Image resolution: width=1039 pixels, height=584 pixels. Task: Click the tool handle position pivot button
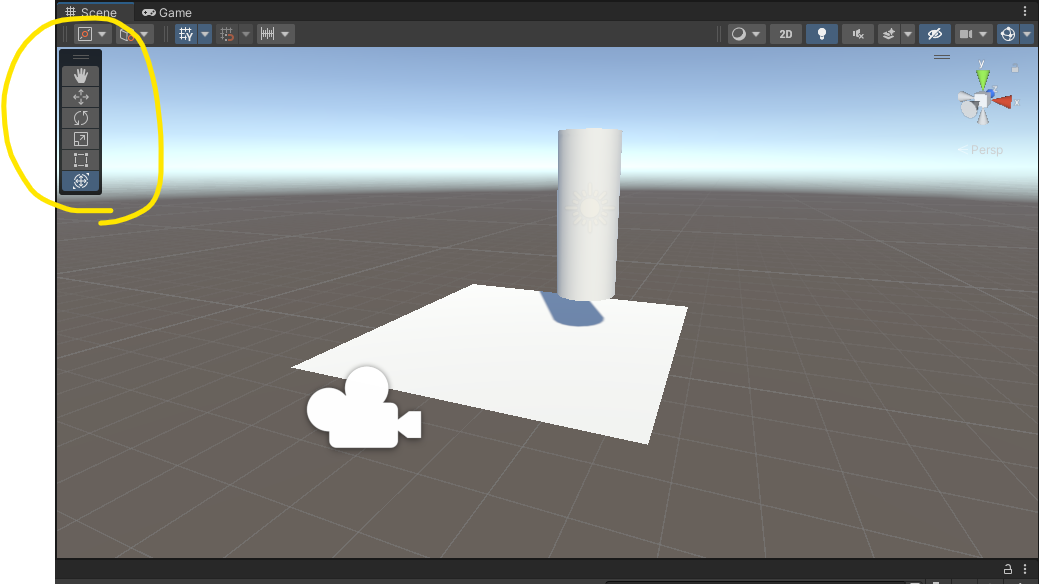pyautogui.click(x=85, y=34)
